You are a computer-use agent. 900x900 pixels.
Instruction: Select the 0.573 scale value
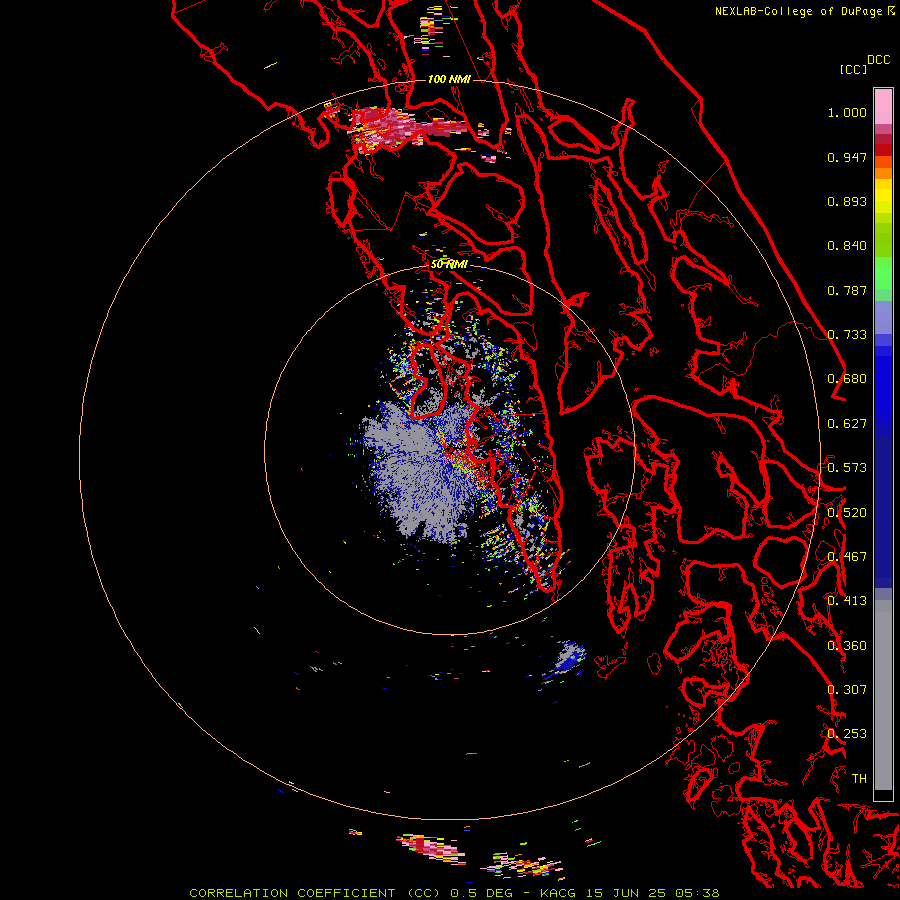[x=847, y=468]
